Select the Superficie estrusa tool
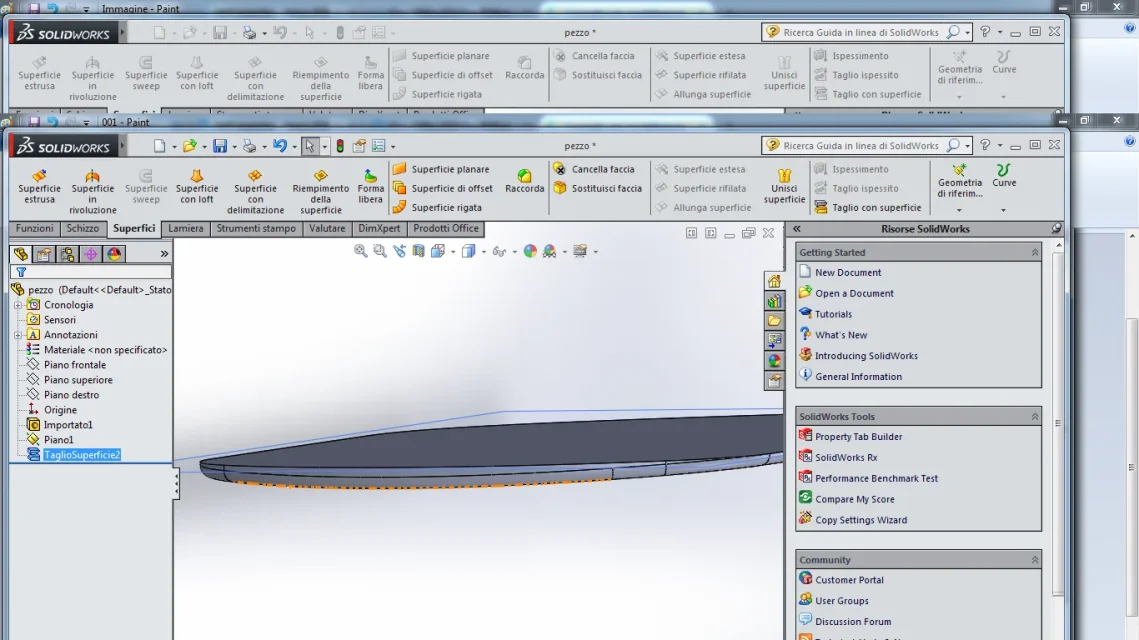 coord(39,186)
